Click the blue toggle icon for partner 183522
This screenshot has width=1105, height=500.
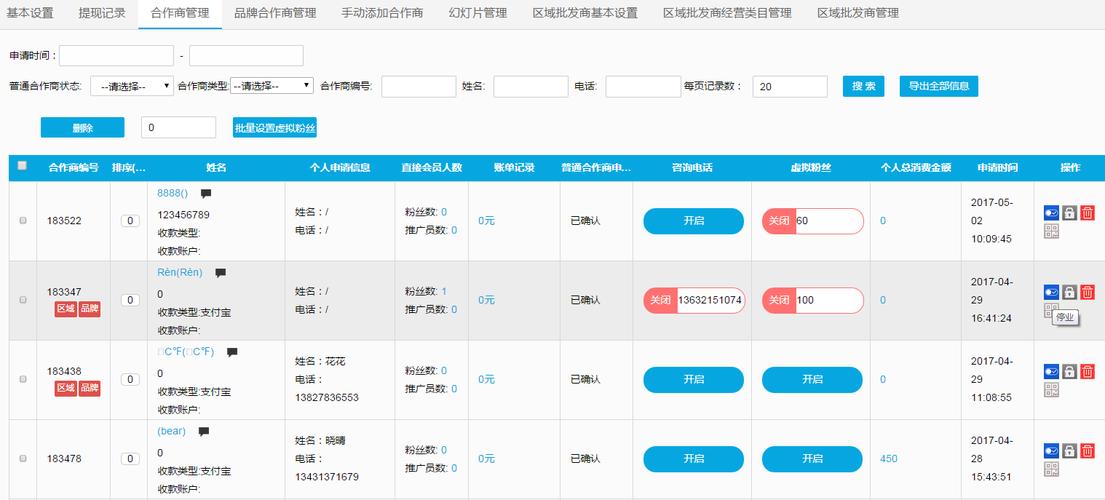point(1051,213)
